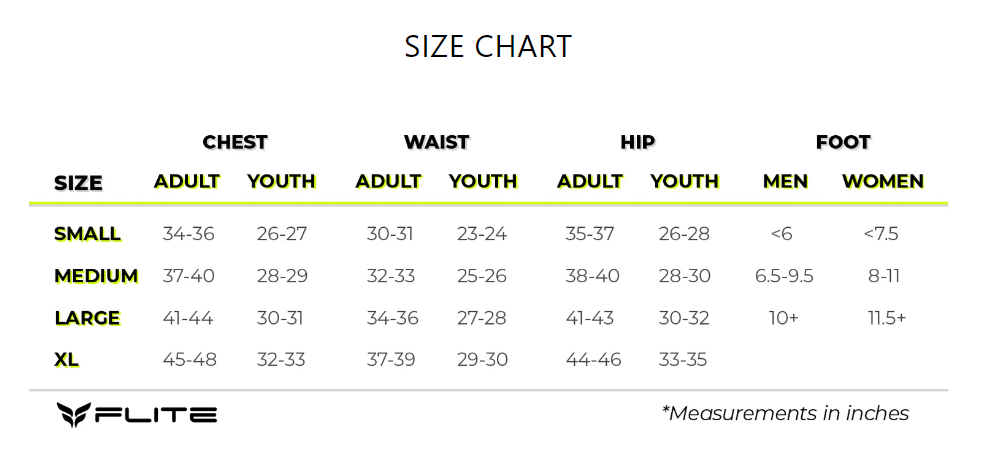Click the SIZE CHART title

click(488, 46)
